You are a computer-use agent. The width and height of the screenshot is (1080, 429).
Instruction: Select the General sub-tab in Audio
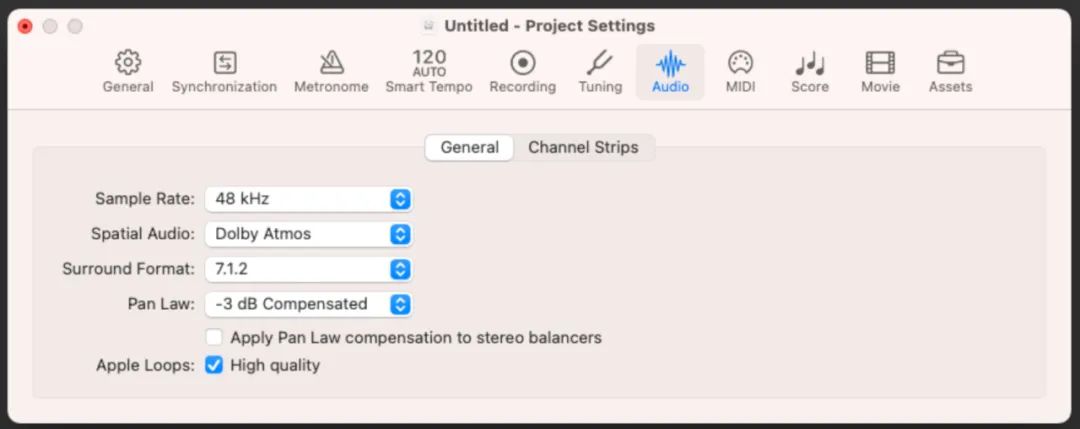click(x=470, y=147)
